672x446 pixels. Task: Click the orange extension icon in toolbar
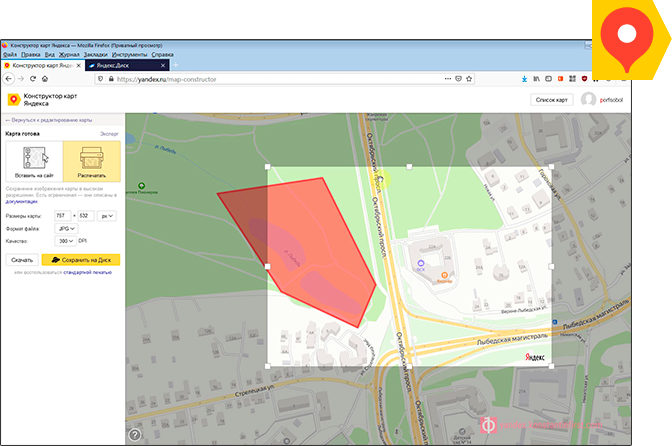tap(560, 79)
